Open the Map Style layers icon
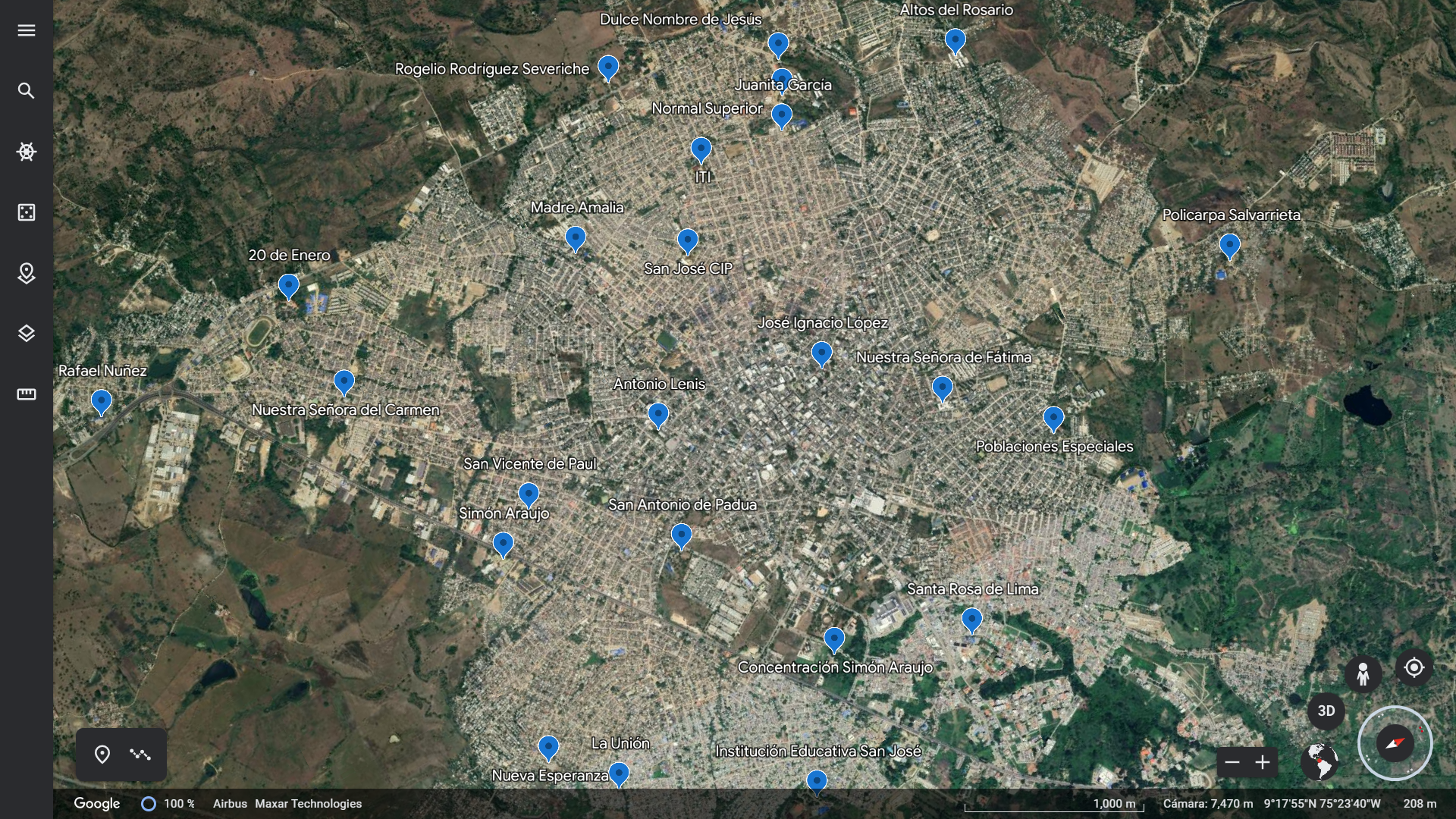1456x819 pixels. [x=27, y=334]
